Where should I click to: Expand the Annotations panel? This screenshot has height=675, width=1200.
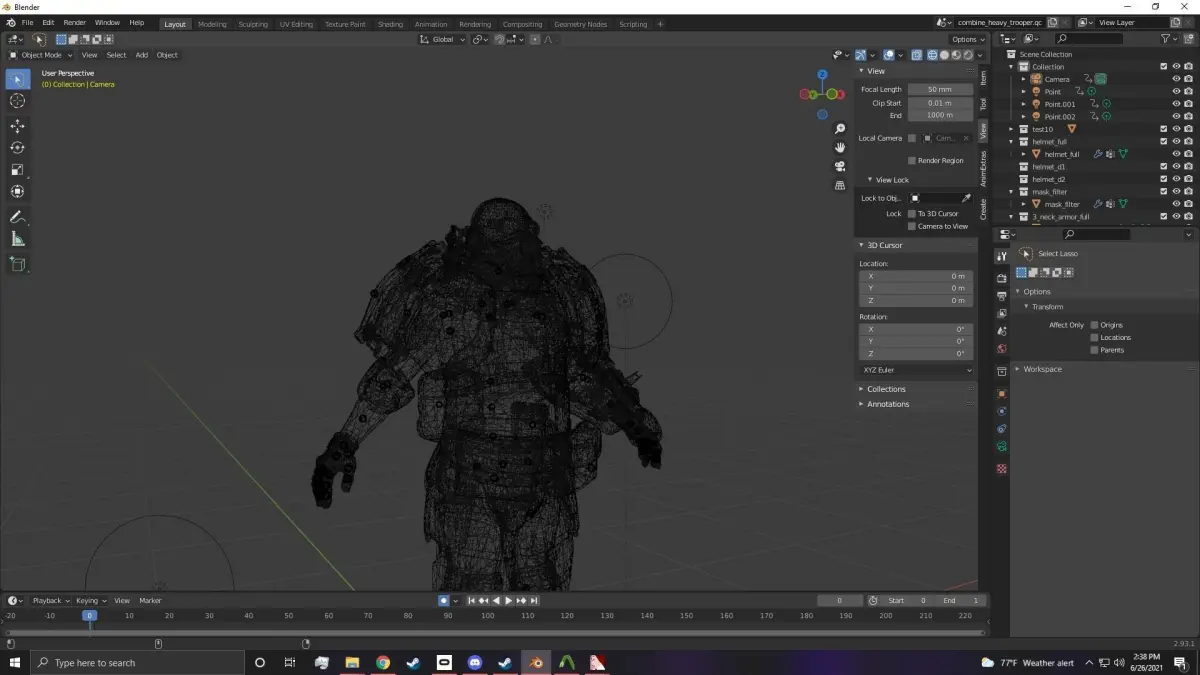pyautogui.click(x=888, y=404)
